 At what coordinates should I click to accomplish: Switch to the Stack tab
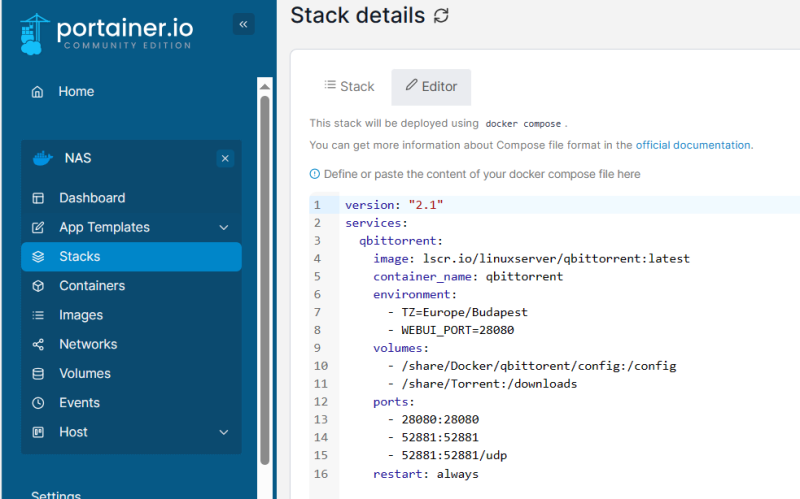[x=349, y=87]
